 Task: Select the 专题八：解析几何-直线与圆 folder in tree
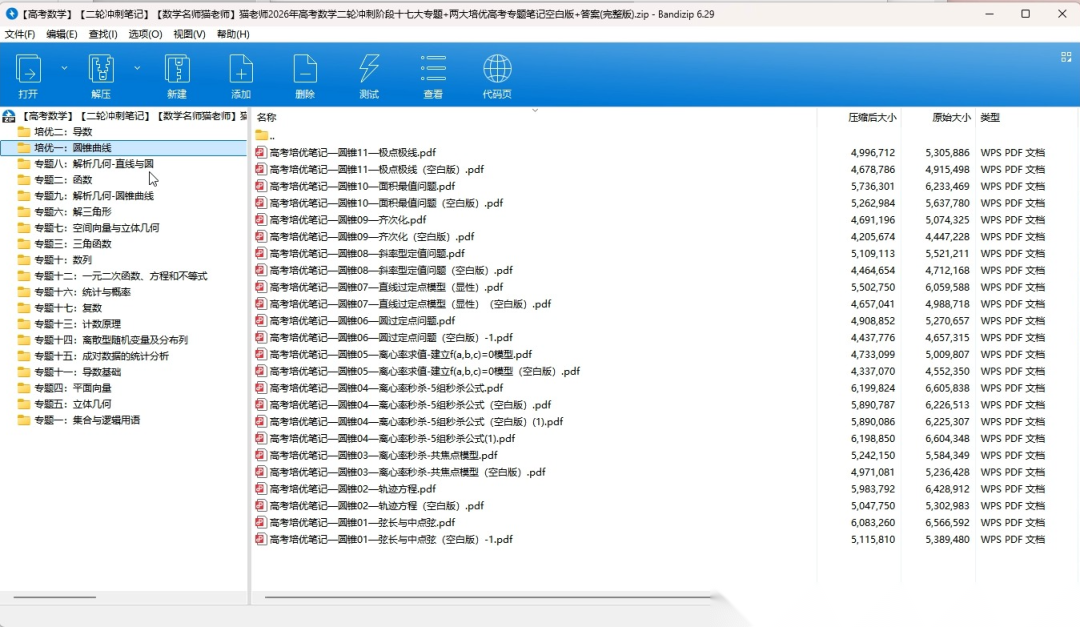(x=93, y=164)
